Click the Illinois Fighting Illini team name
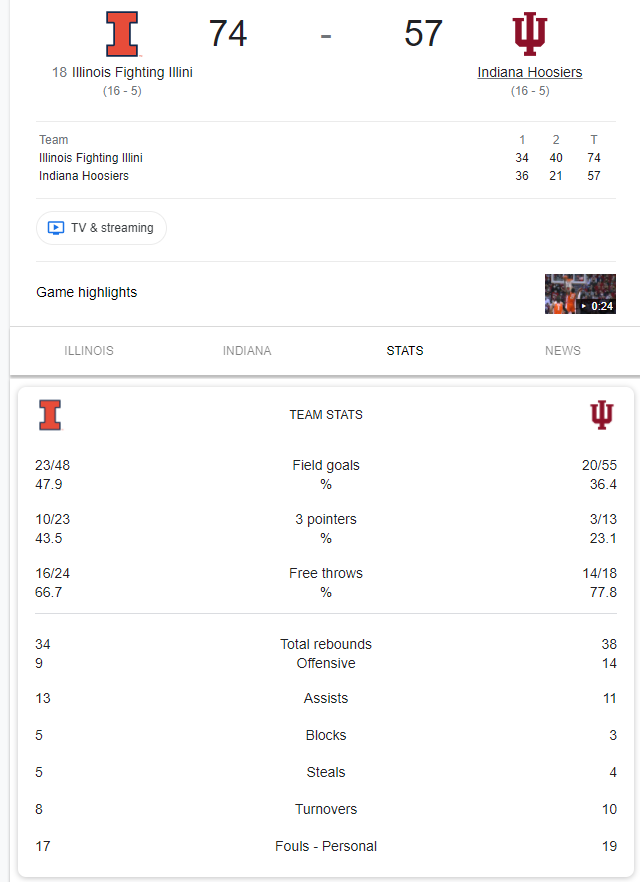Viewport: 640px width, 882px height. pos(132,72)
